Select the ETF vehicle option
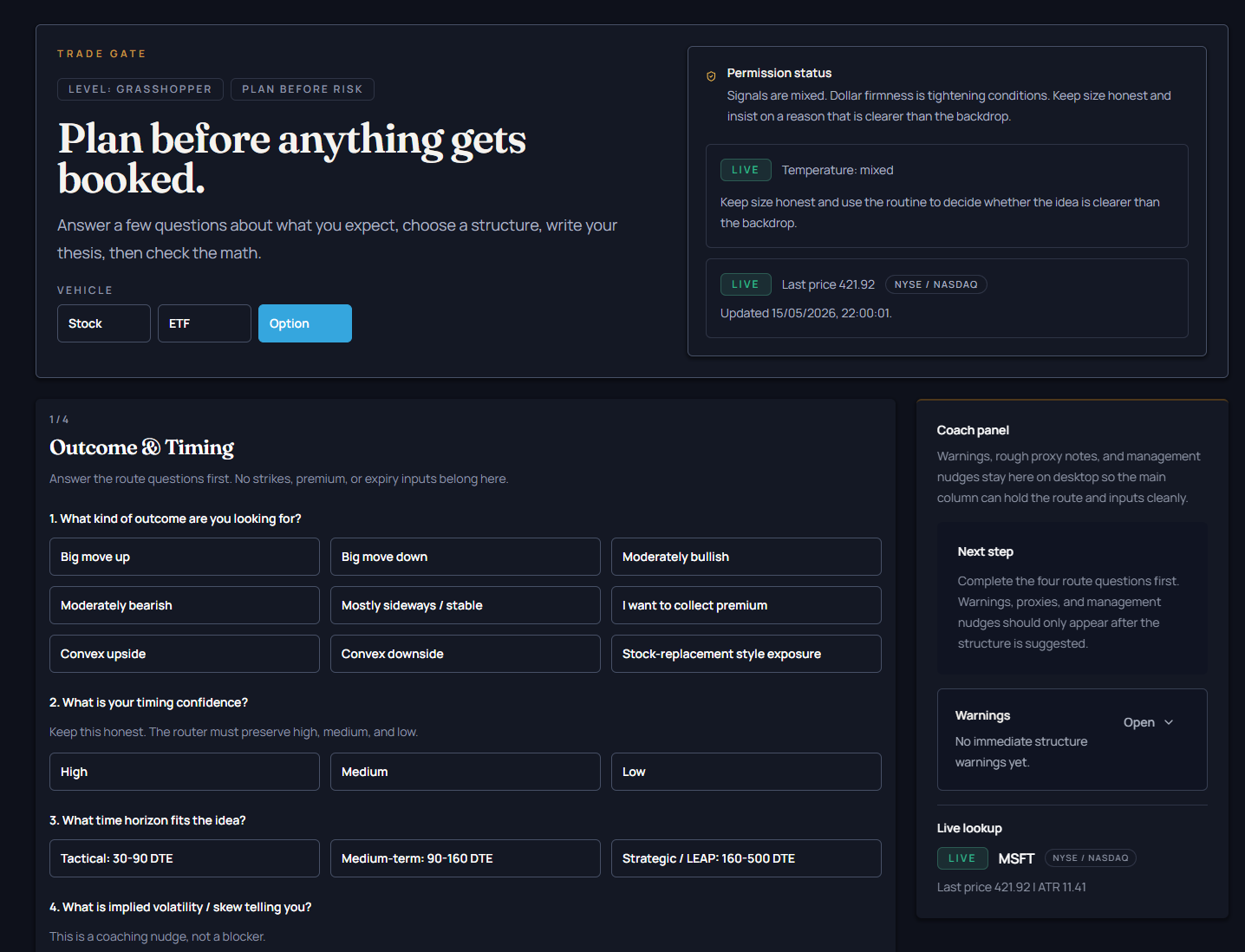1245x952 pixels. (x=205, y=323)
